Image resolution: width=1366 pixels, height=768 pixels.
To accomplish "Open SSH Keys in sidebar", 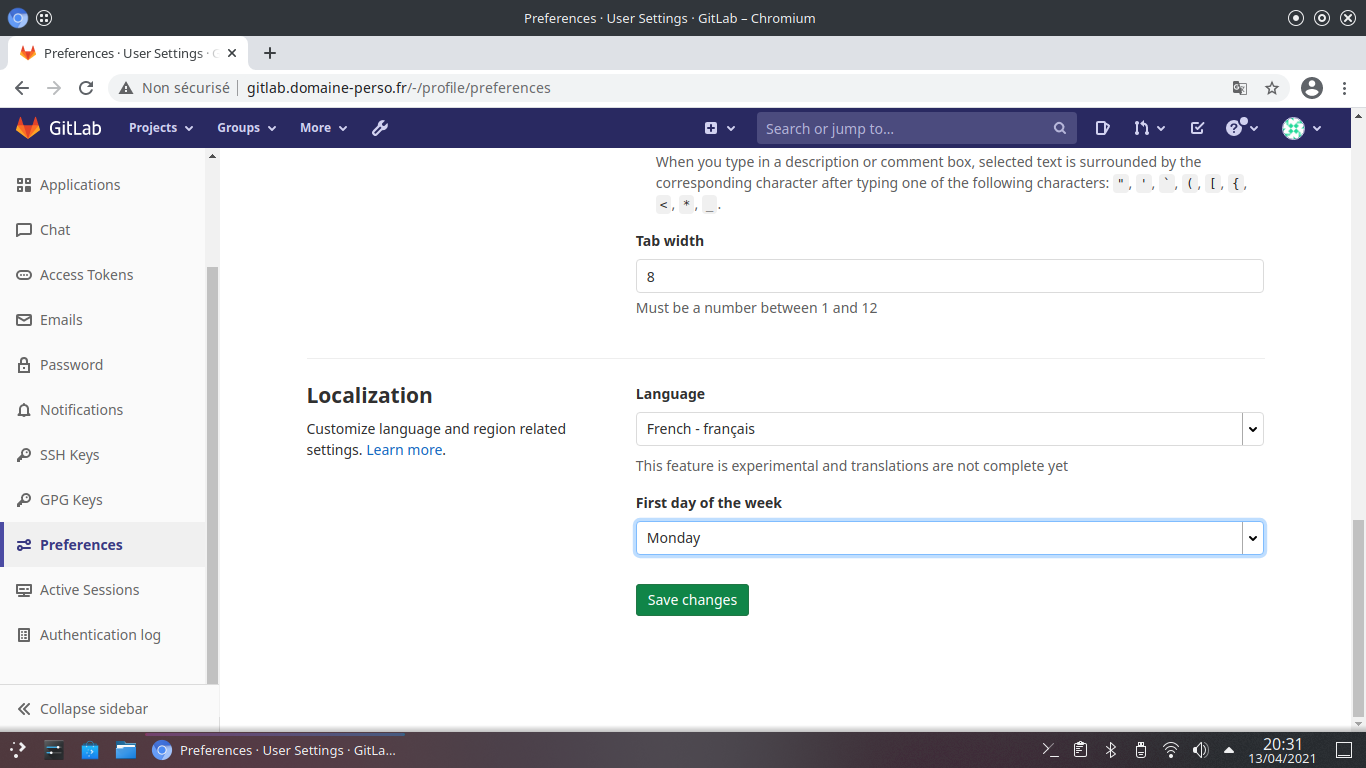I will 69,455.
